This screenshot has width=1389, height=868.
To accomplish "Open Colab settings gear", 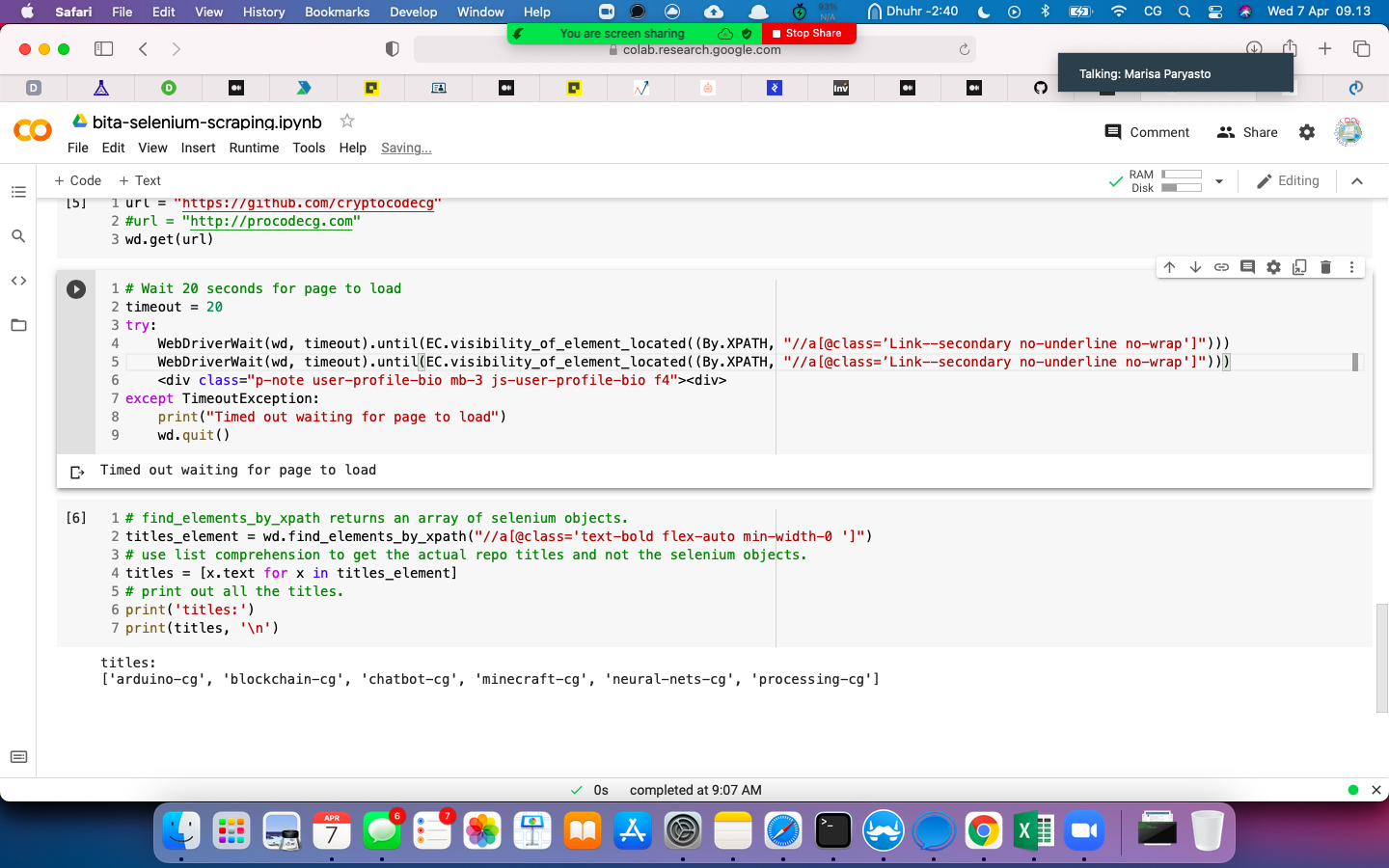I will [x=1307, y=132].
